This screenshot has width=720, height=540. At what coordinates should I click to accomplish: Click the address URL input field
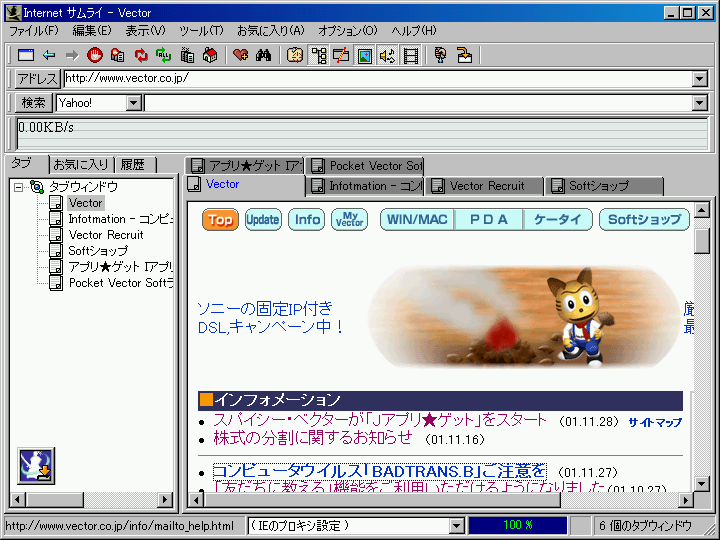378,79
